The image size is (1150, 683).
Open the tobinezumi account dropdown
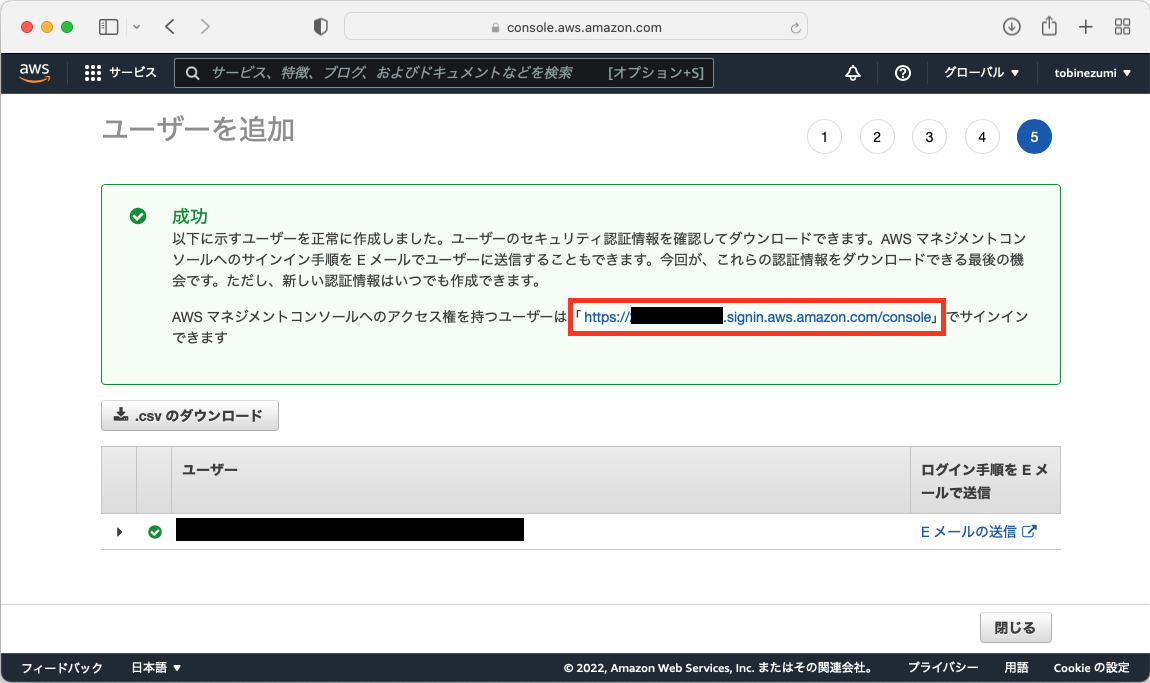[x=1092, y=73]
